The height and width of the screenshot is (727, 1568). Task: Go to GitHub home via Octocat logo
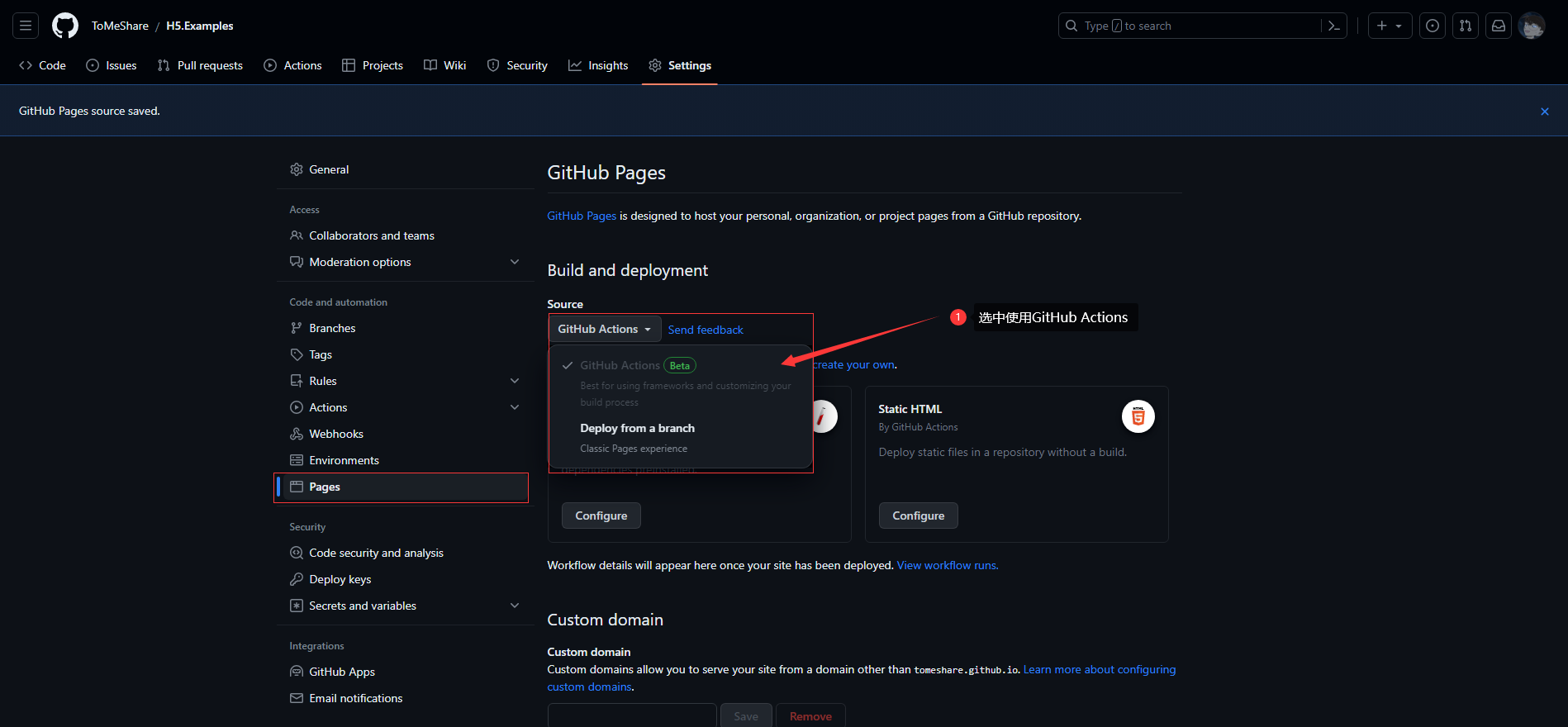(65, 26)
